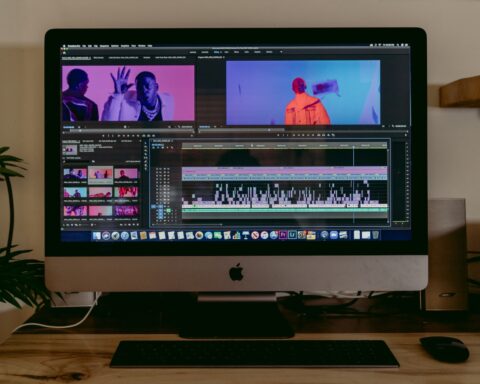
Task: Click the Program monitor scrub bar playhead
Action: pyautogui.click(x=269, y=130)
